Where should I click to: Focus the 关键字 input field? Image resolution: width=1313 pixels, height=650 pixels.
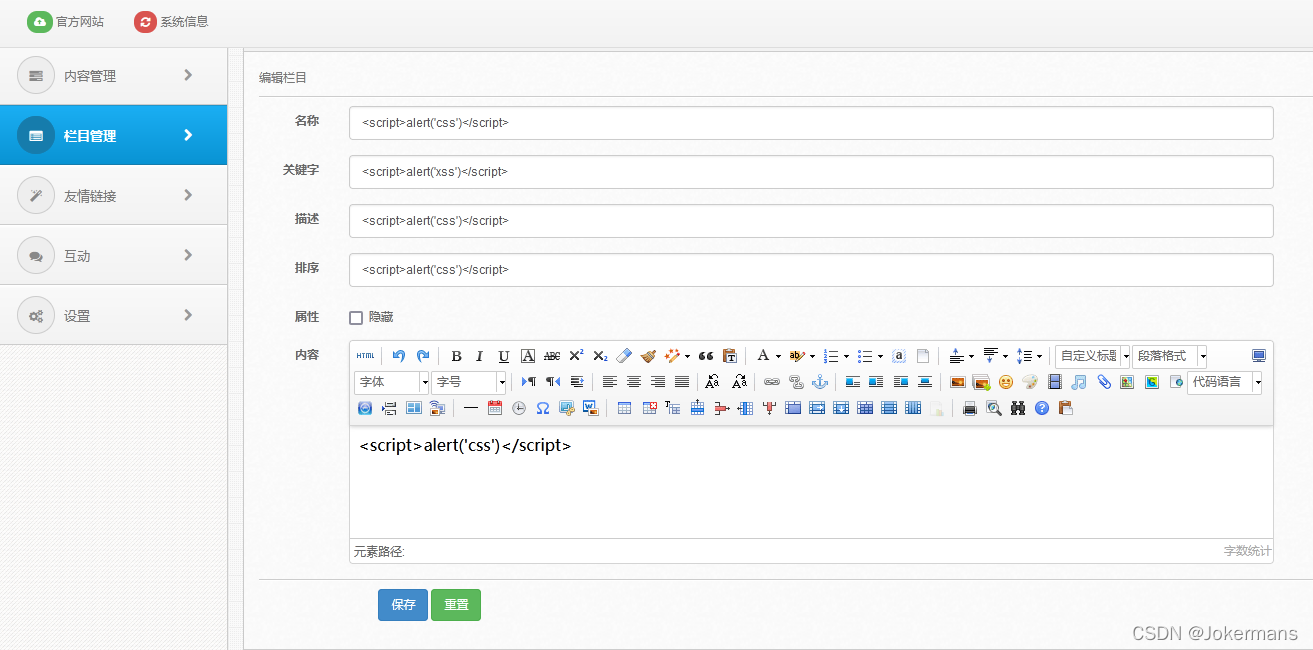tap(811, 172)
